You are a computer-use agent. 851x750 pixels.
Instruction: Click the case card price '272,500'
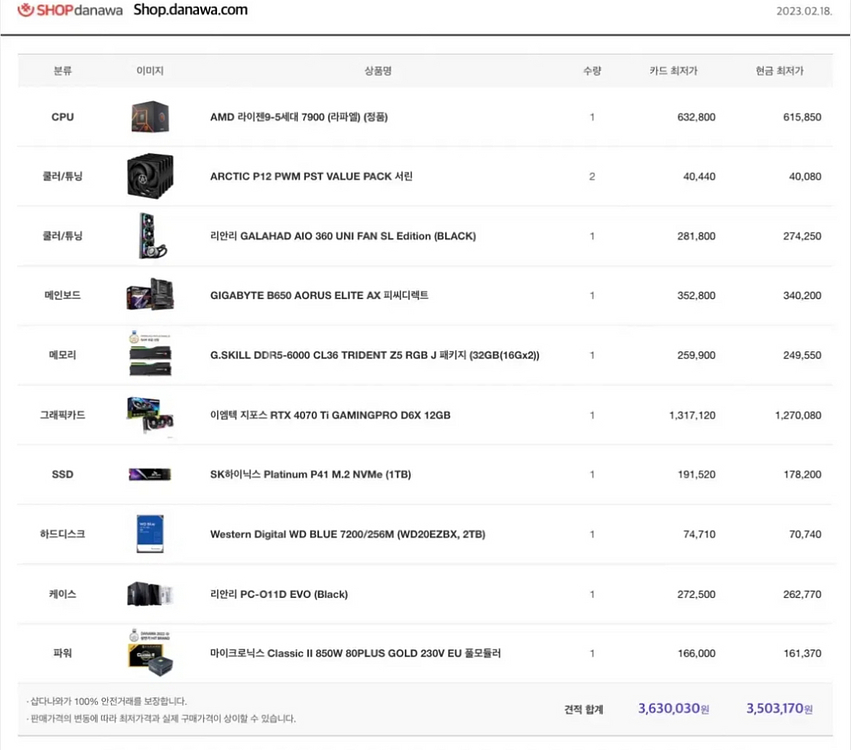696,594
